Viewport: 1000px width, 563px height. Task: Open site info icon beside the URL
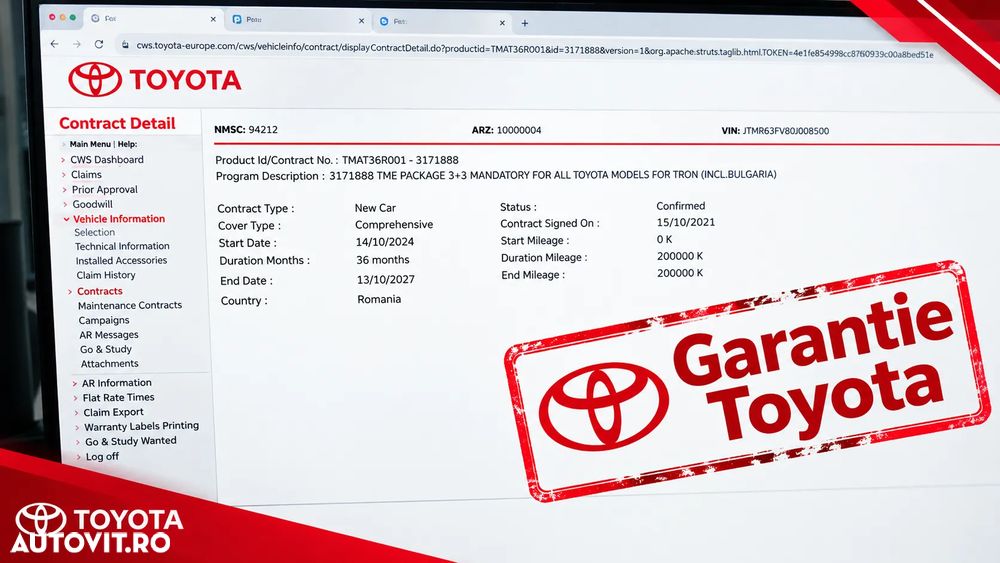[125, 45]
